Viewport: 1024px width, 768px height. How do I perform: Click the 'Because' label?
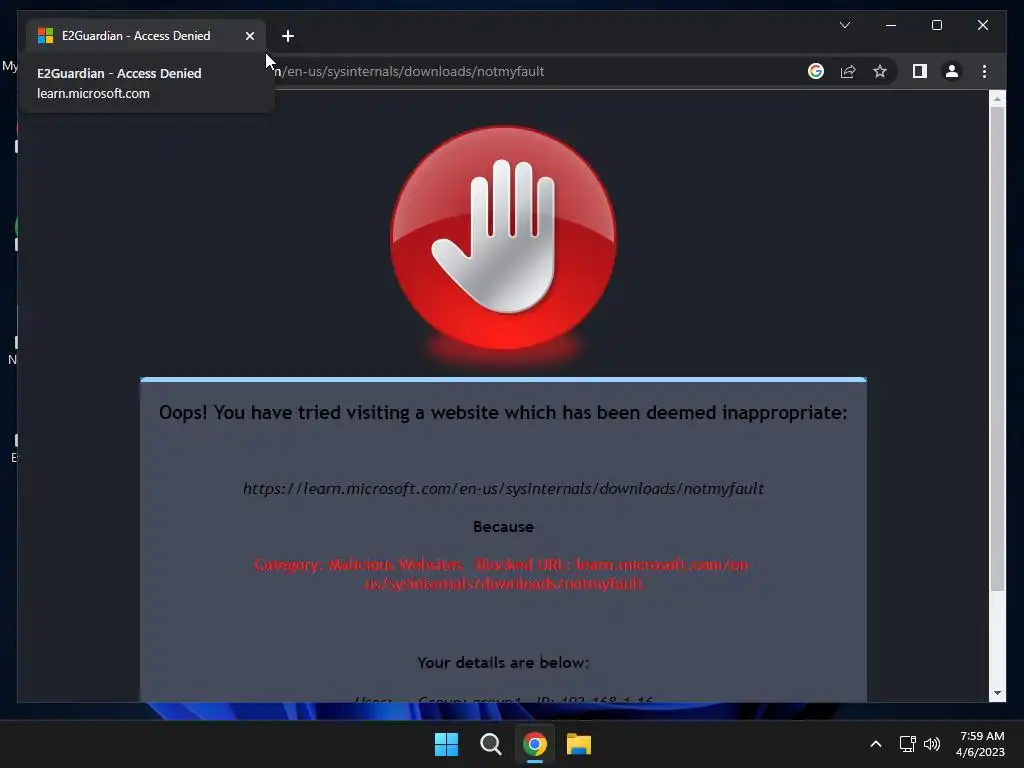[504, 526]
